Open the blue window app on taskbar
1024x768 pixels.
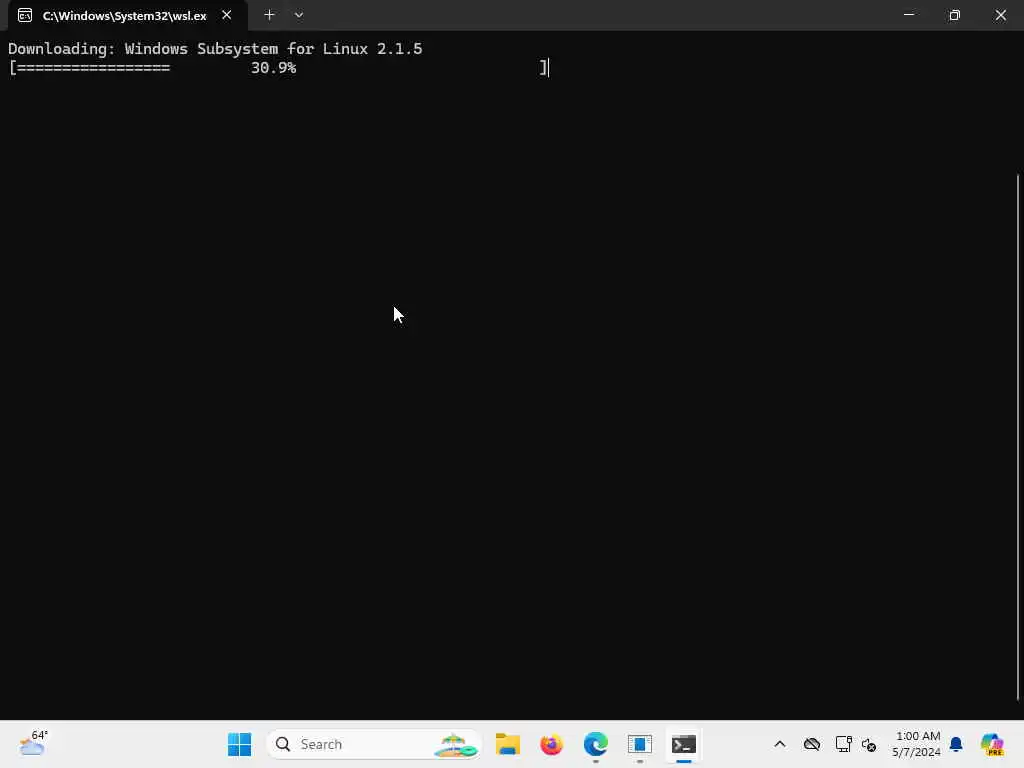(x=640, y=744)
